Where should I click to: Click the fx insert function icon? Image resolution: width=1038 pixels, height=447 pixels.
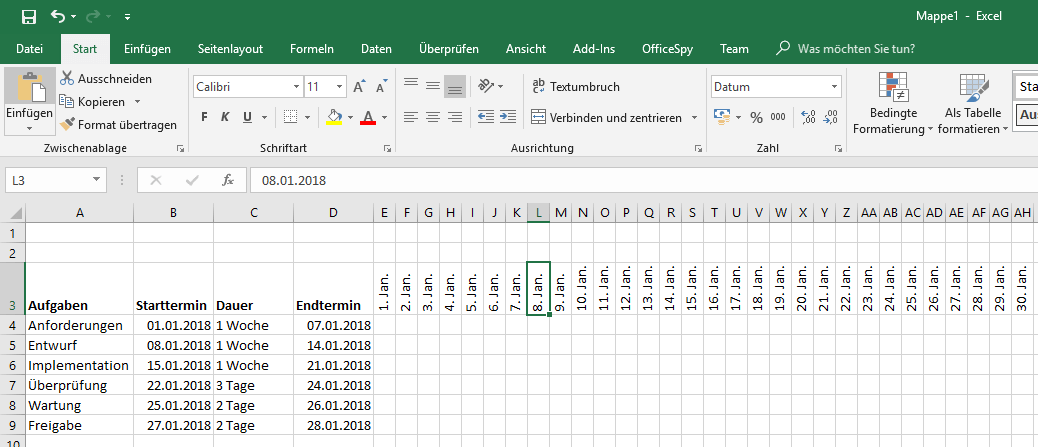click(228, 181)
